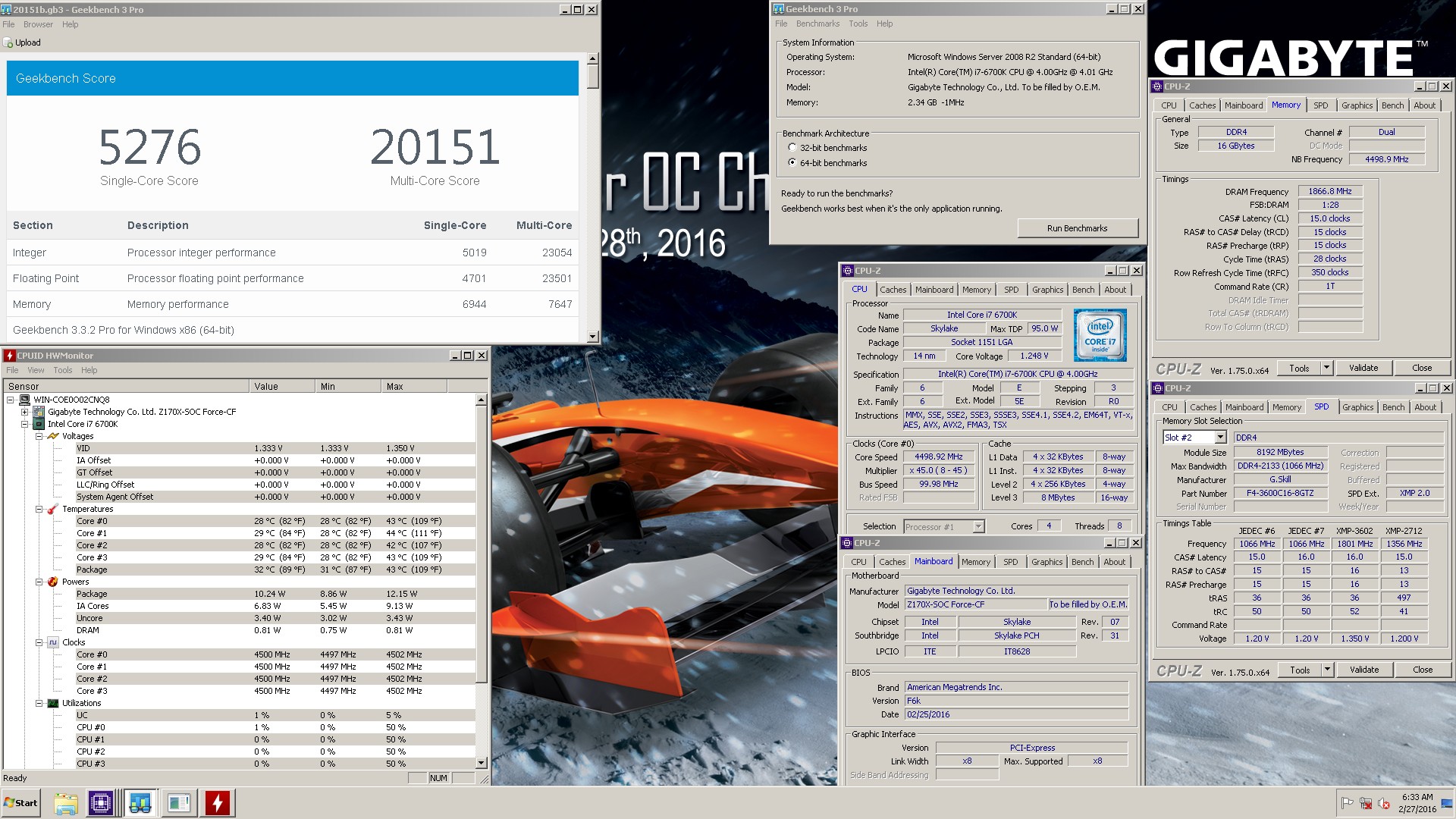Open the Browser menu in Geekbench results window

(38, 24)
